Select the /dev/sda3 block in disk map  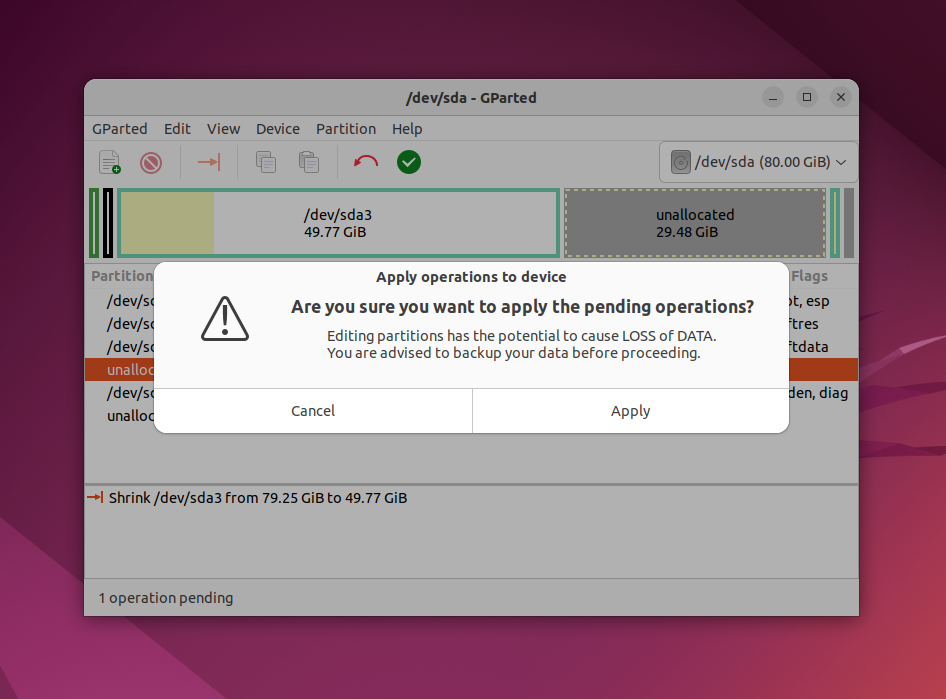[338, 223]
